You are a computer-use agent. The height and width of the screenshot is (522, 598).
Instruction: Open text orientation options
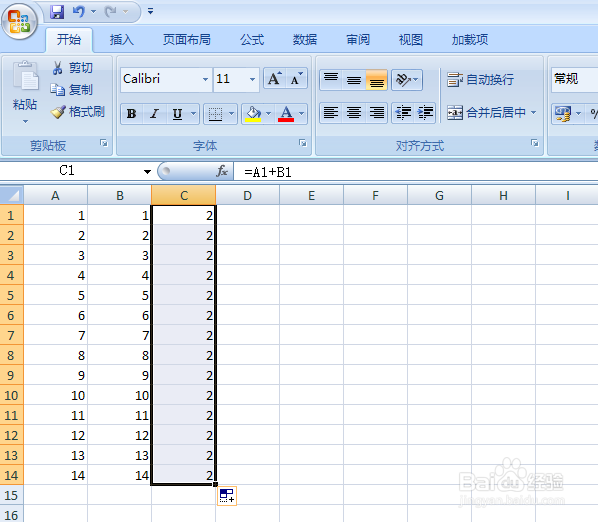[x=407, y=80]
